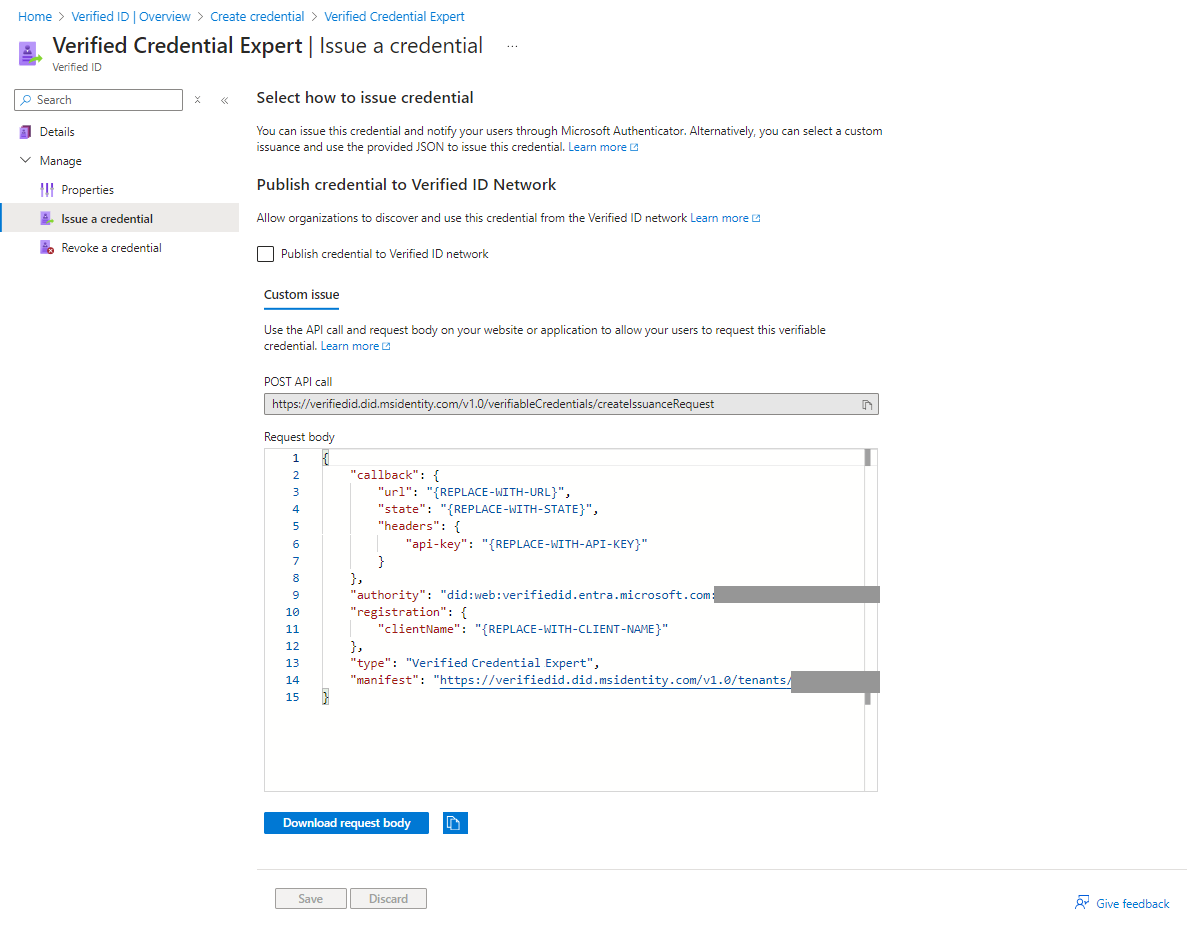This screenshot has height=926, width=1200.
Task: Click the Save button
Action: pos(311,899)
